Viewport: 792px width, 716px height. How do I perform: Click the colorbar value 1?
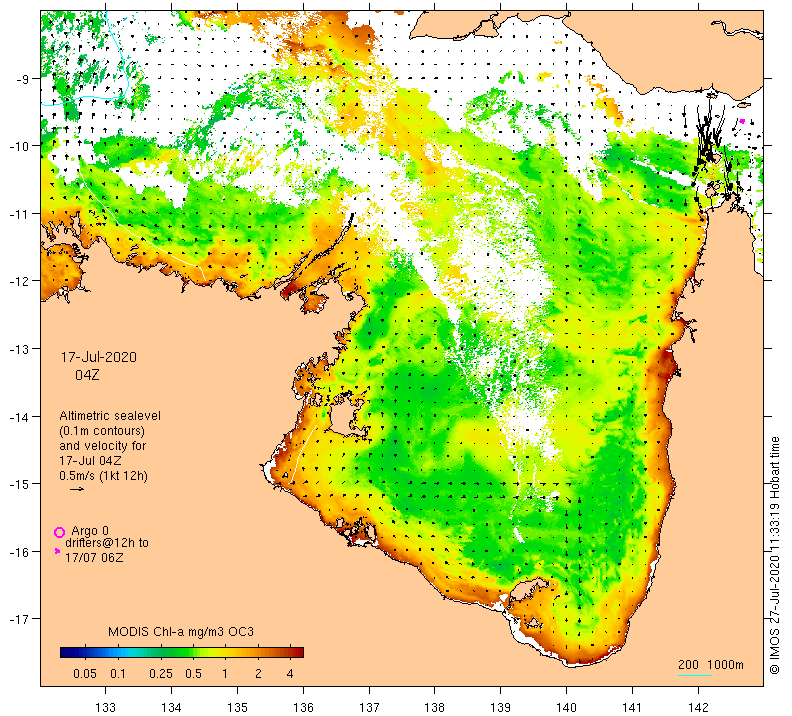(x=225, y=674)
